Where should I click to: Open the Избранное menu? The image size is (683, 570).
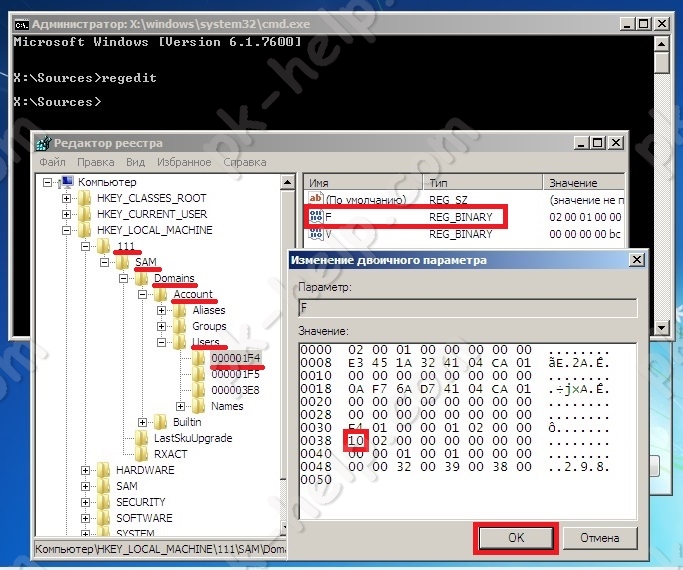[x=184, y=162]
